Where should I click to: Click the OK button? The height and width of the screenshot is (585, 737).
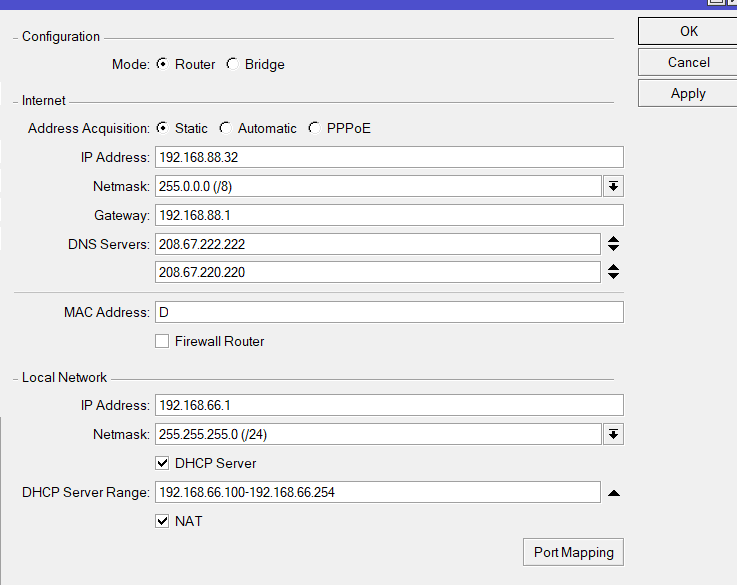(688, 31)
